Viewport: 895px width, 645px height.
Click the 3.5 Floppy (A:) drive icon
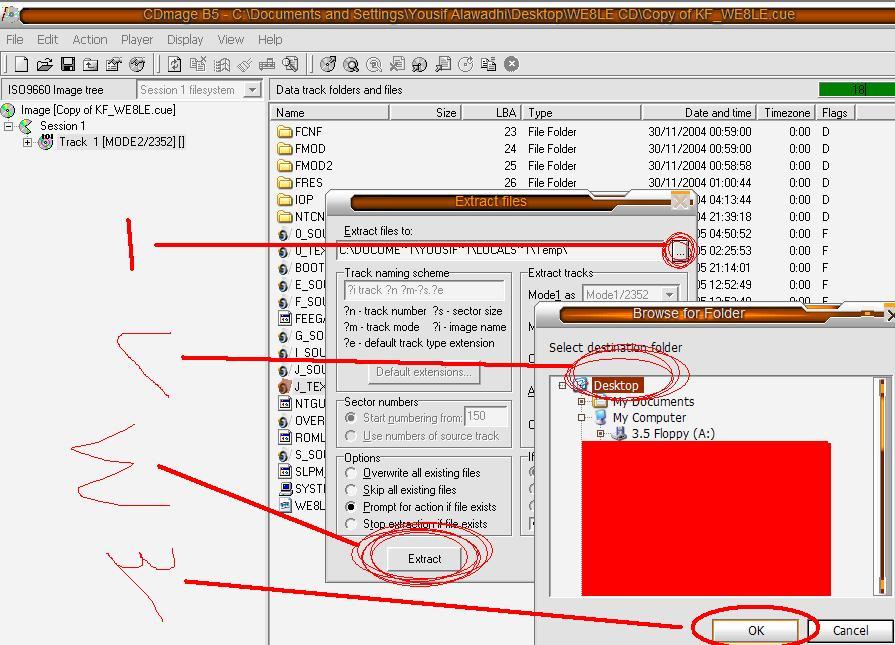point(619,434)
